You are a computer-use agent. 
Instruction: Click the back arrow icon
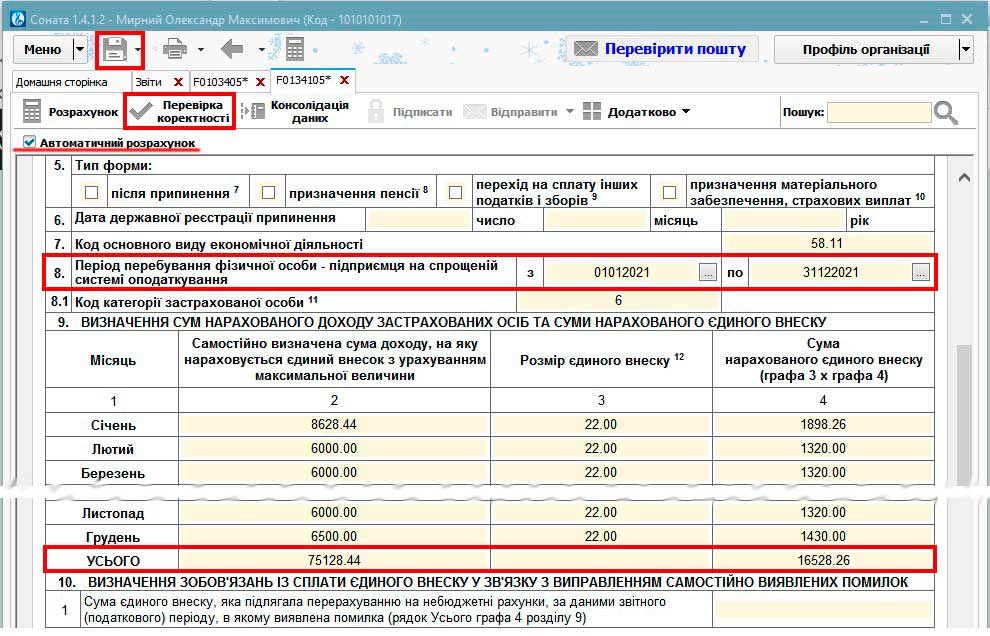tap(232, 49)
